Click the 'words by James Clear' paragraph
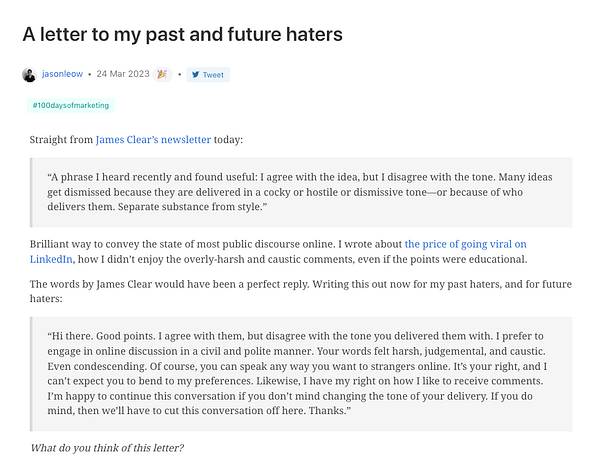 250,283
